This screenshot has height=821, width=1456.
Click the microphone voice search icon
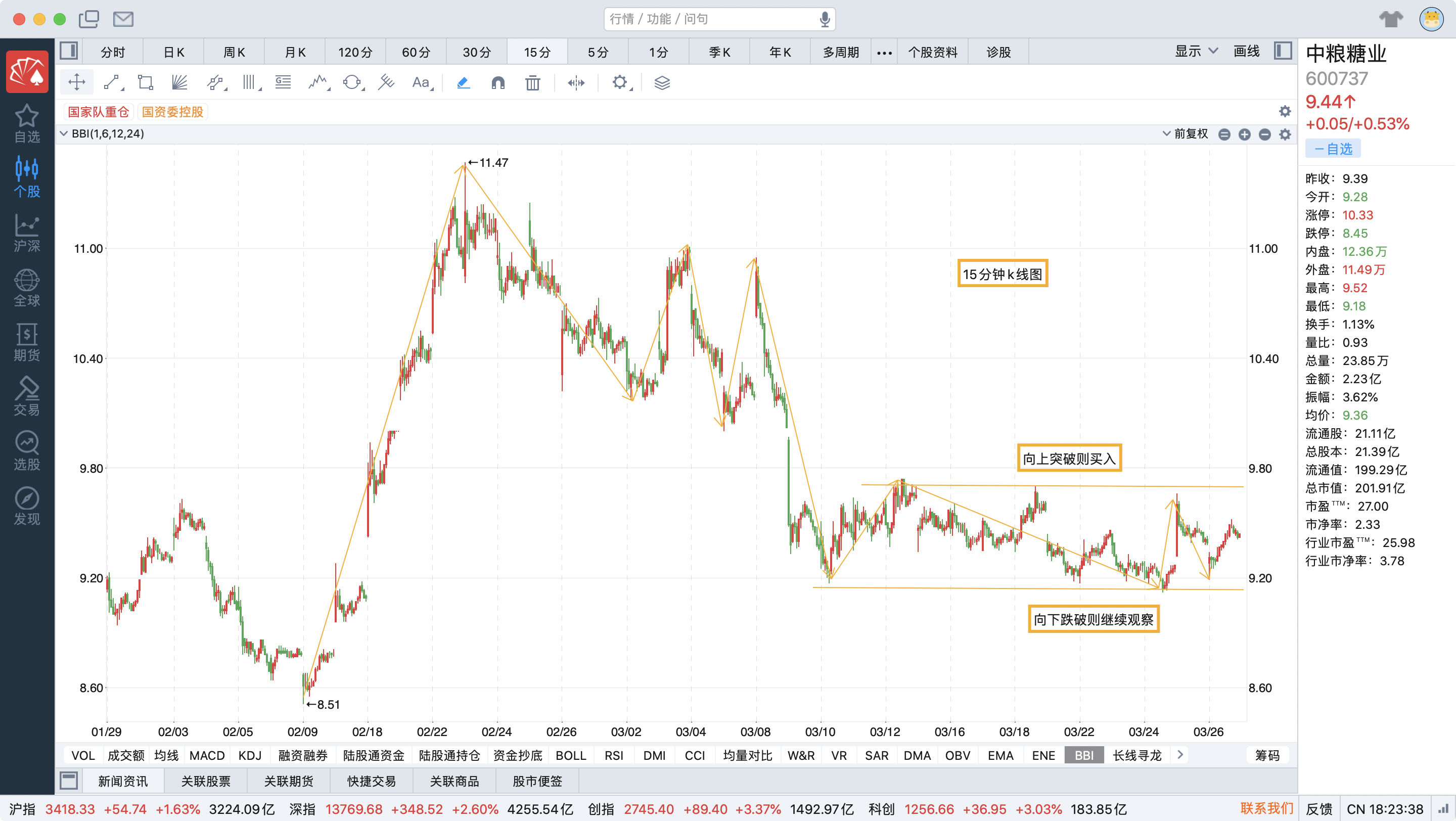pyautogui.click(x=825, y=19)
